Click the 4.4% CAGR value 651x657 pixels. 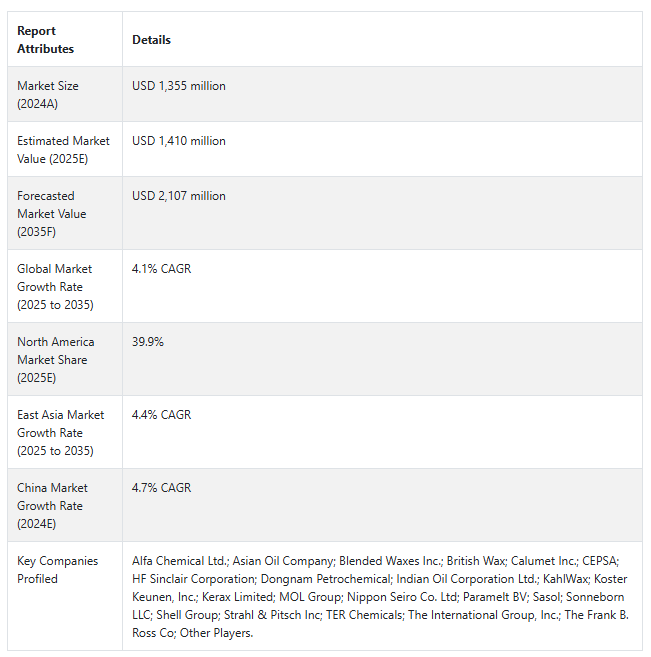(161, 414)
